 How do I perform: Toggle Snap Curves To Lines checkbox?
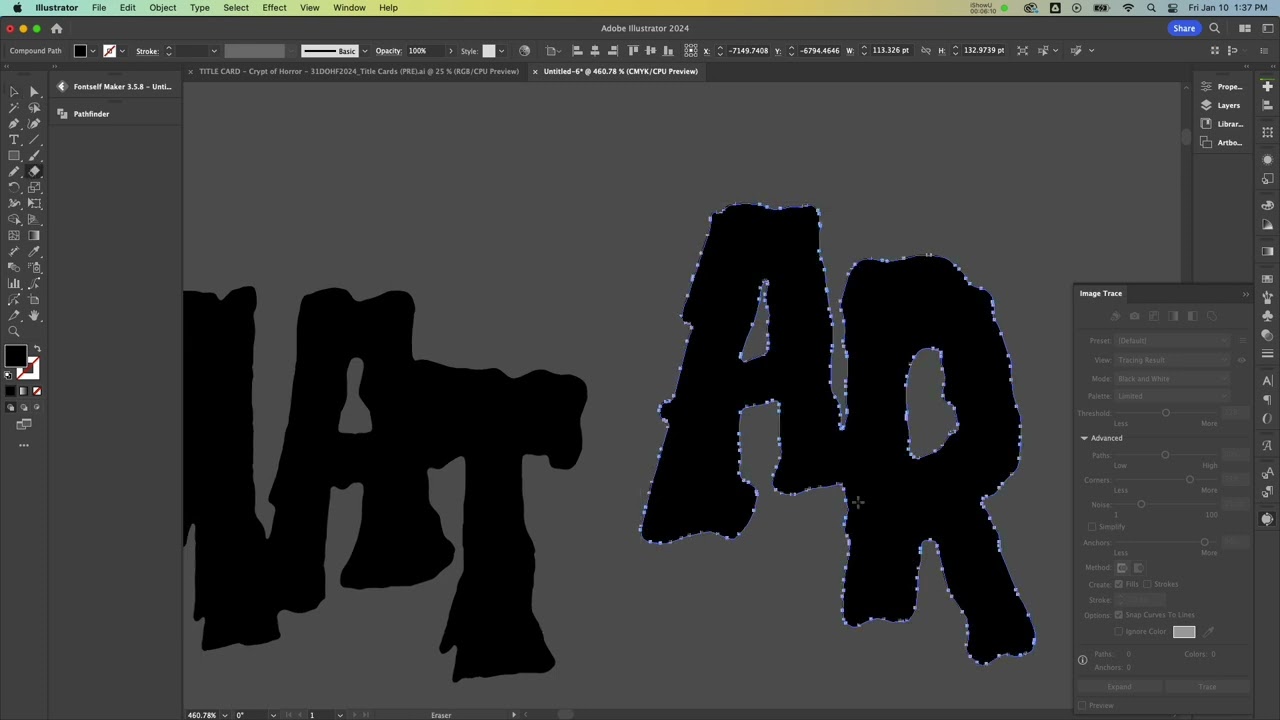[x=1119, y=615]
